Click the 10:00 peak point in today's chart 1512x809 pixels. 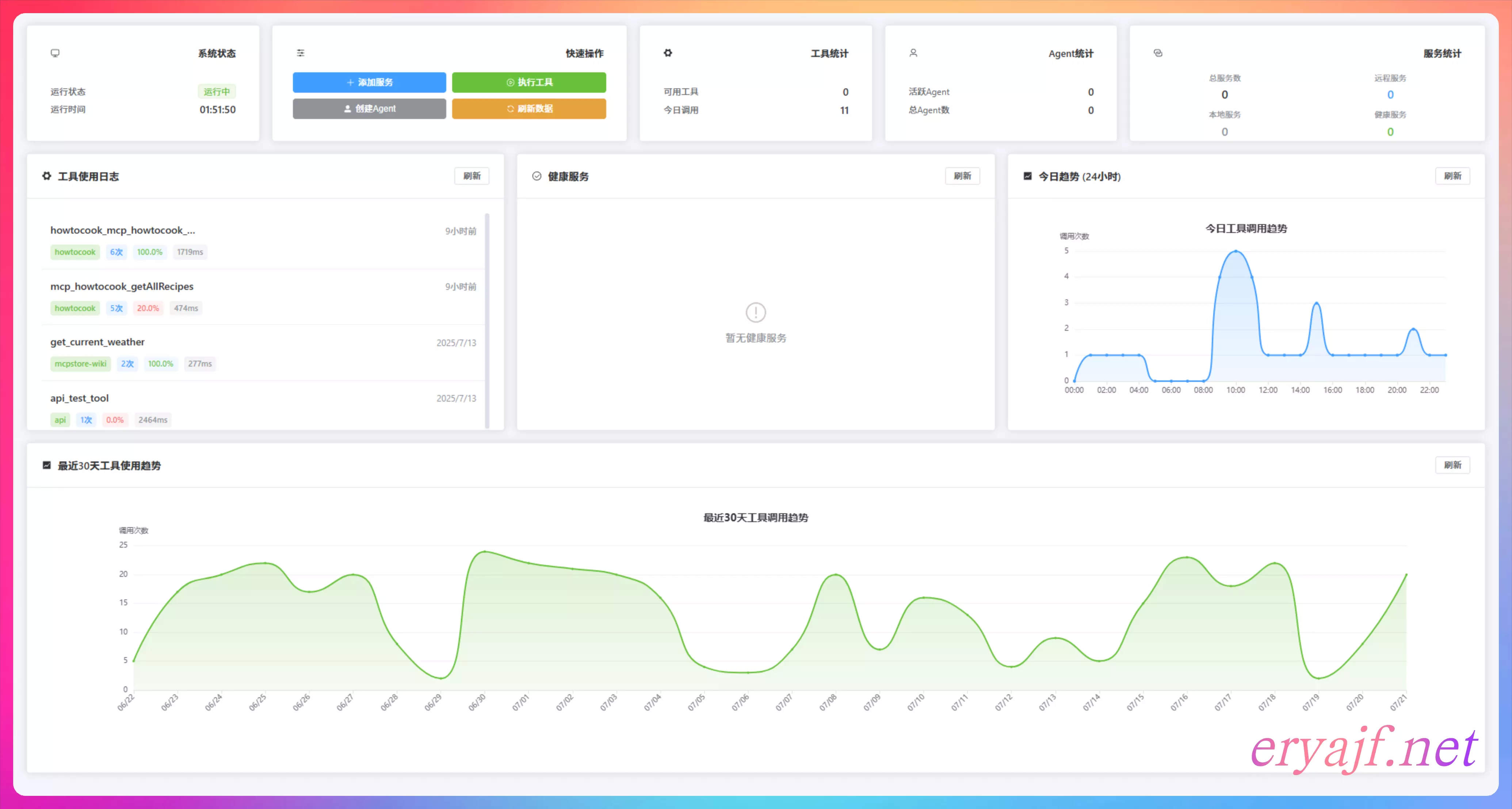[1236, 251]
